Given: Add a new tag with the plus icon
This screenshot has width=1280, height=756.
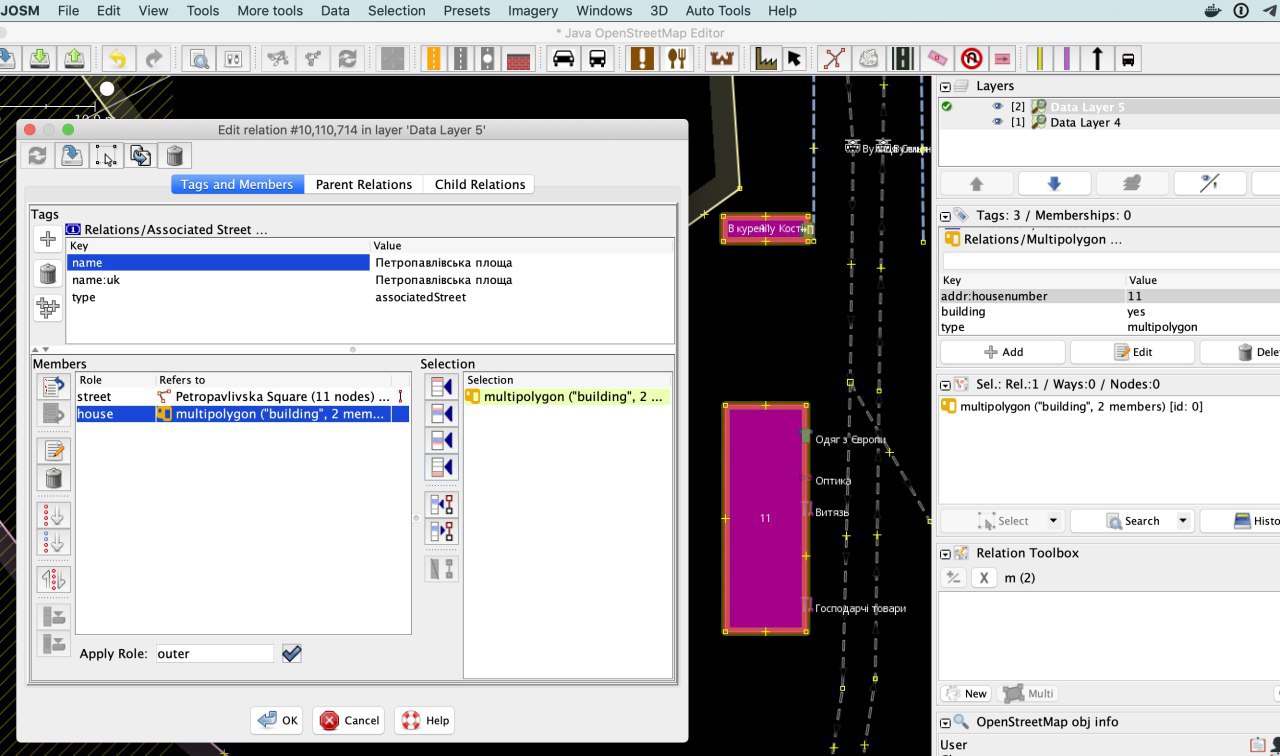Looking at the screenshot, I should (47, 239).
